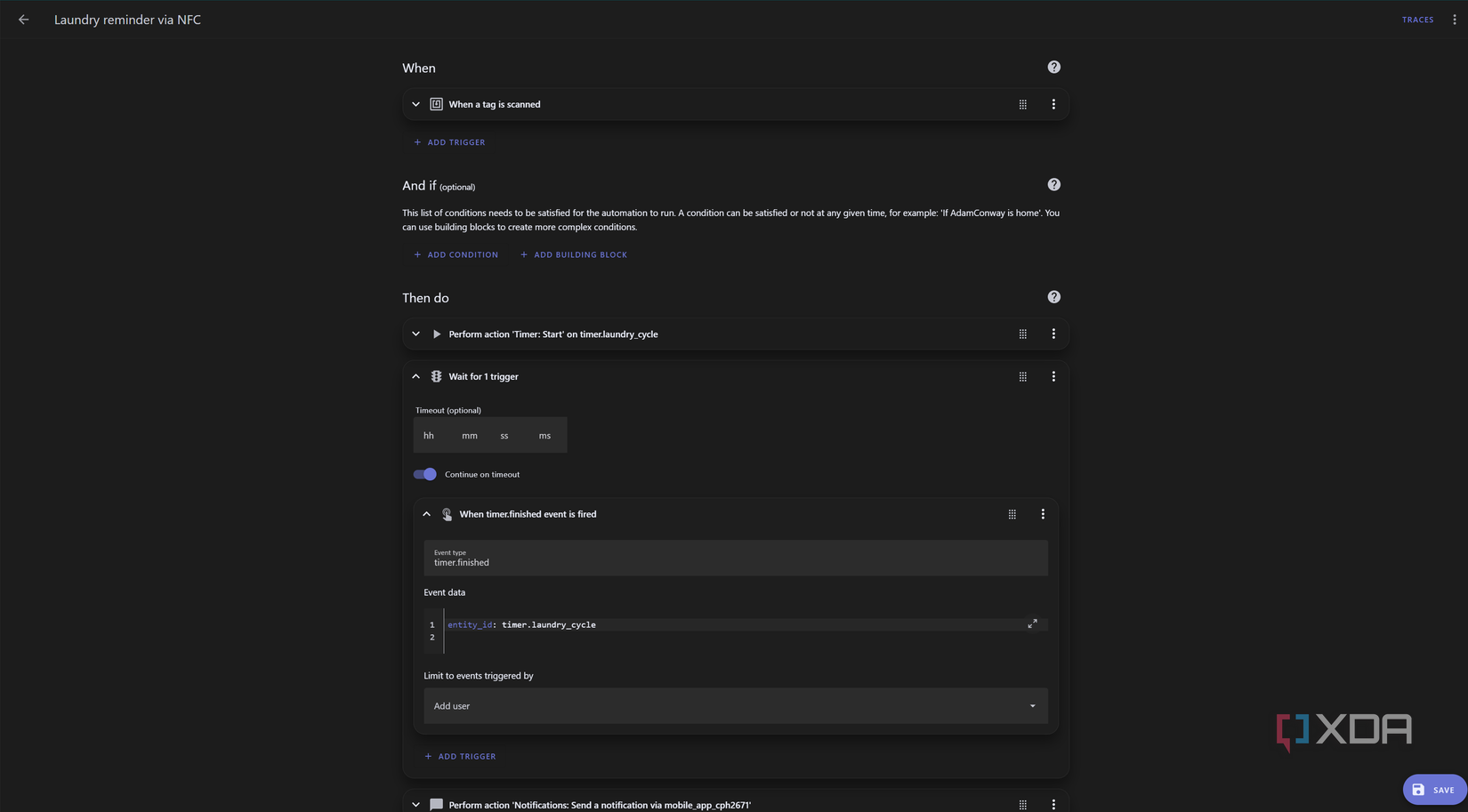
Task: Click the ADD CONDITION button
Action: coord(456,254)
